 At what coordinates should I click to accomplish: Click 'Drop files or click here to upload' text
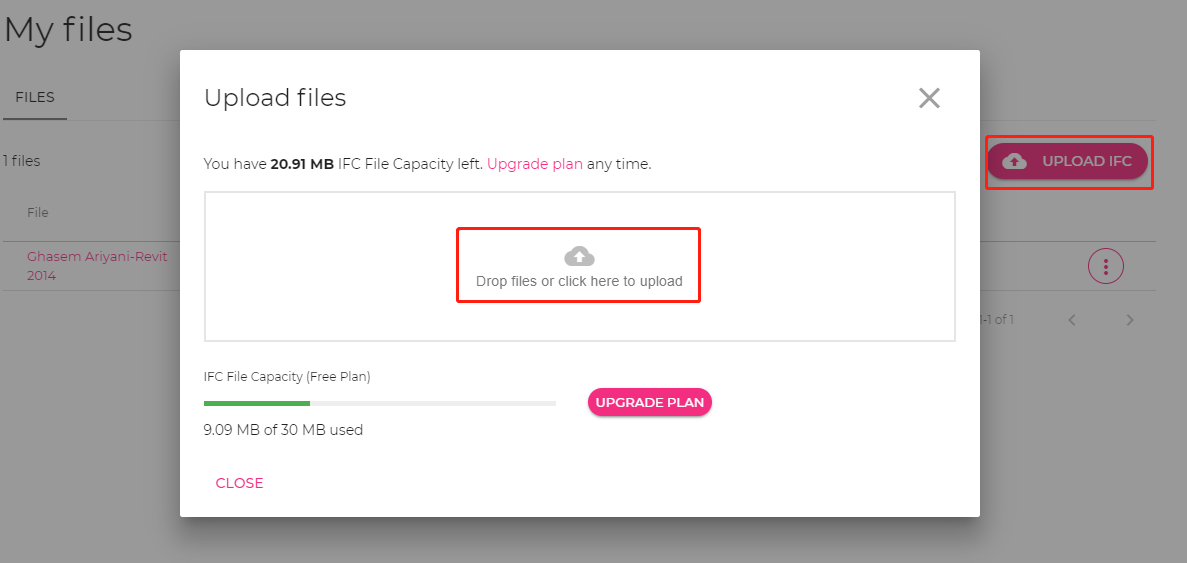pos(579,281)
